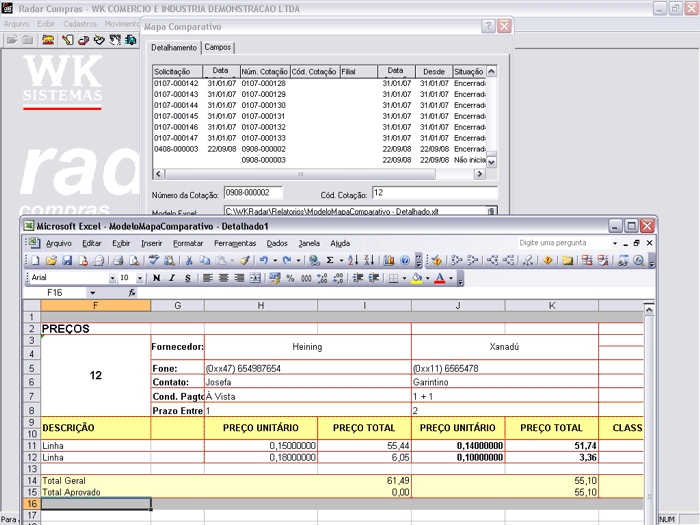Click the Número da Cotação input field

[x=254, y=192]
